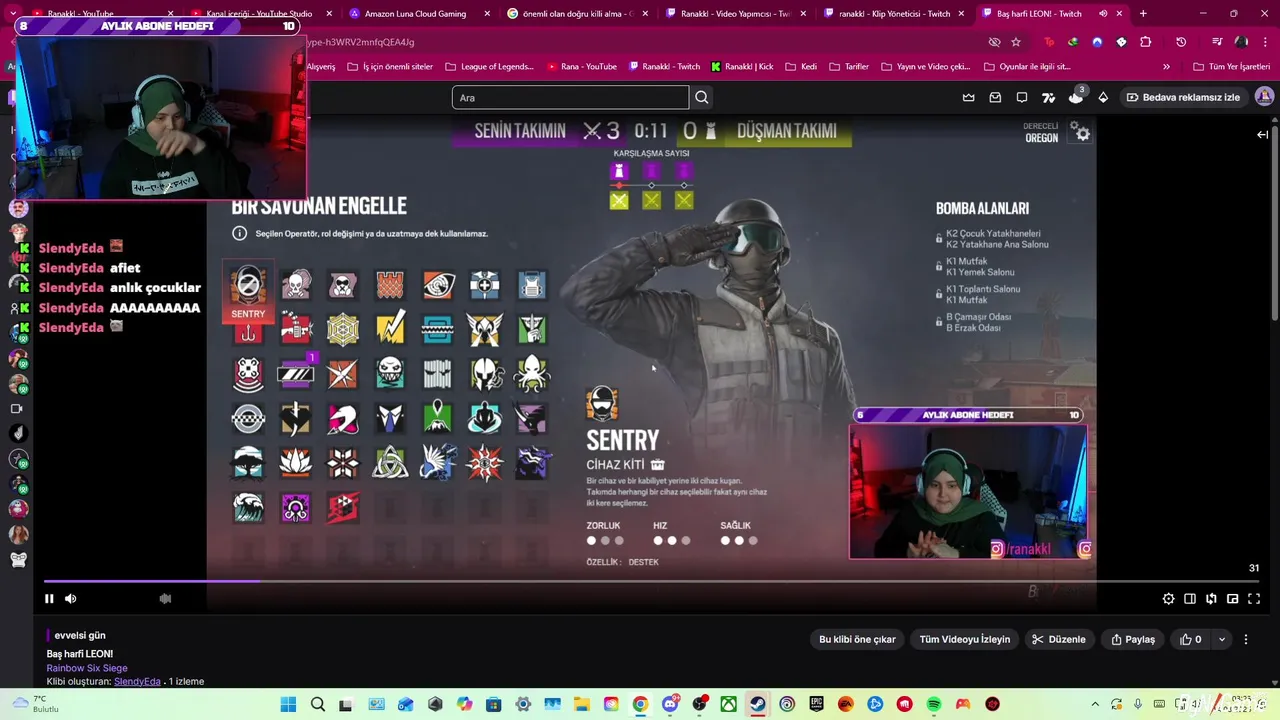
Task: Open the media control music-note icon
Action: tap(1217, 42)
